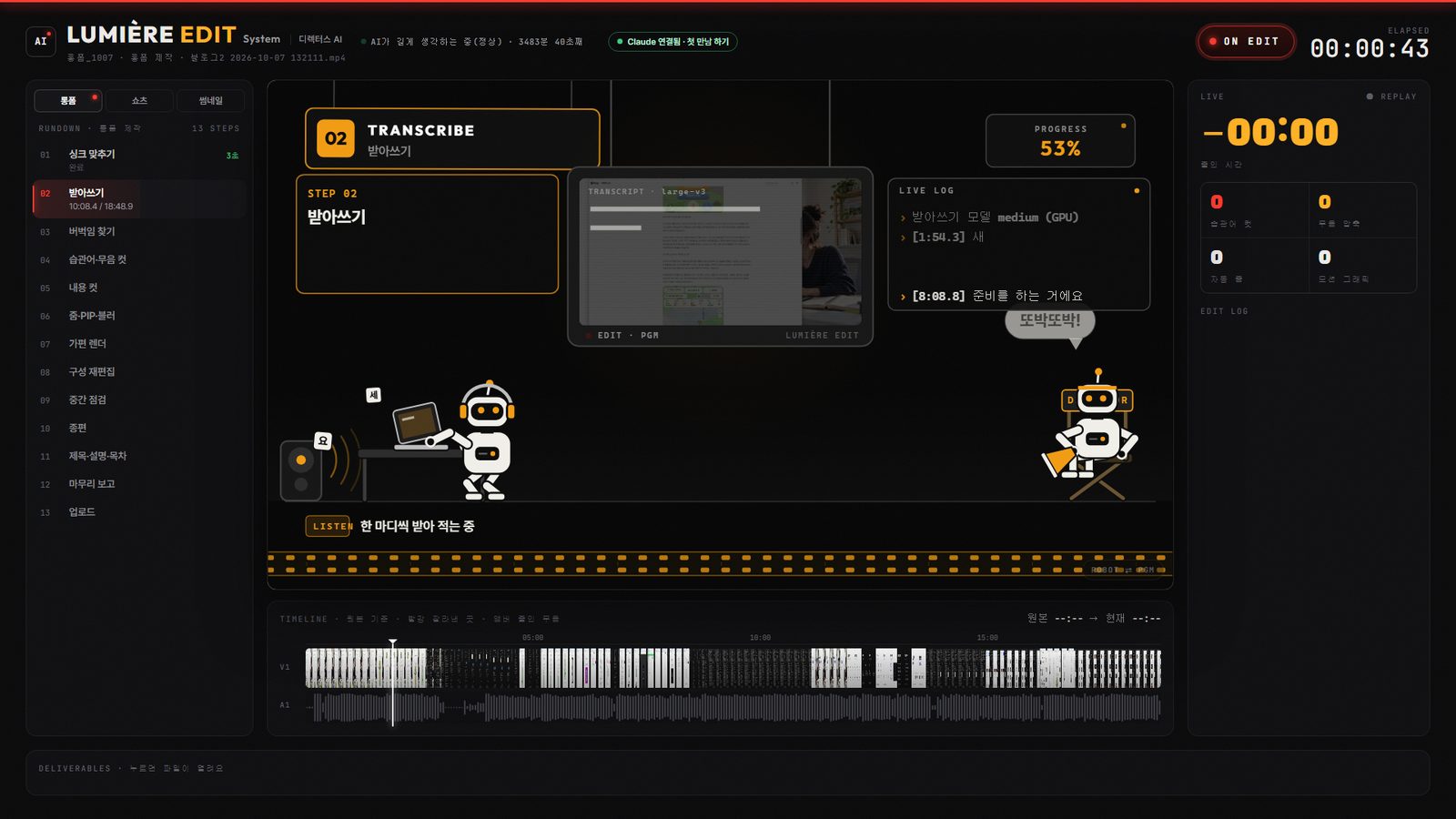1456x819 pixels.
Task: Click the 습관어 컷 counter tile
Action: click(x=1255, y=210)
